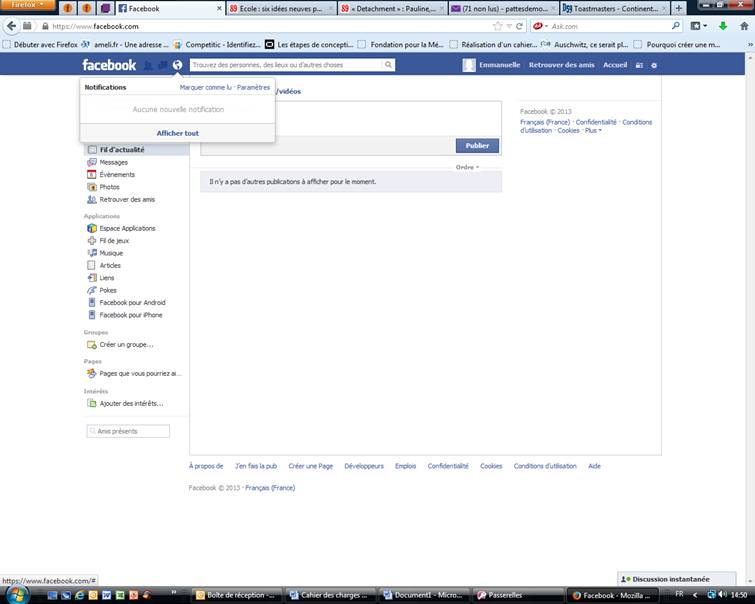The height and width of the screenshot is (604, 755).
Task: Open Débuter avec Firefox bookmark
Action: [40, 45]
